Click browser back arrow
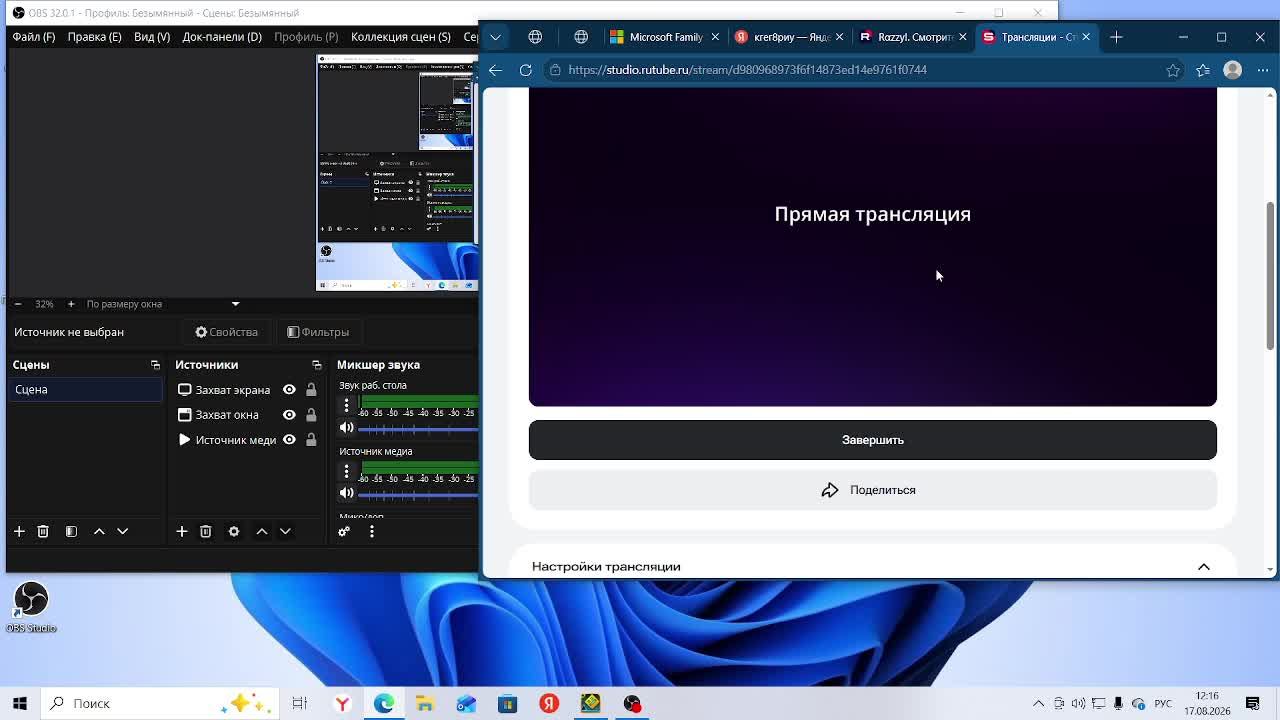Image resolution: width=1280 pixels, height=720 pixels. 496,70
